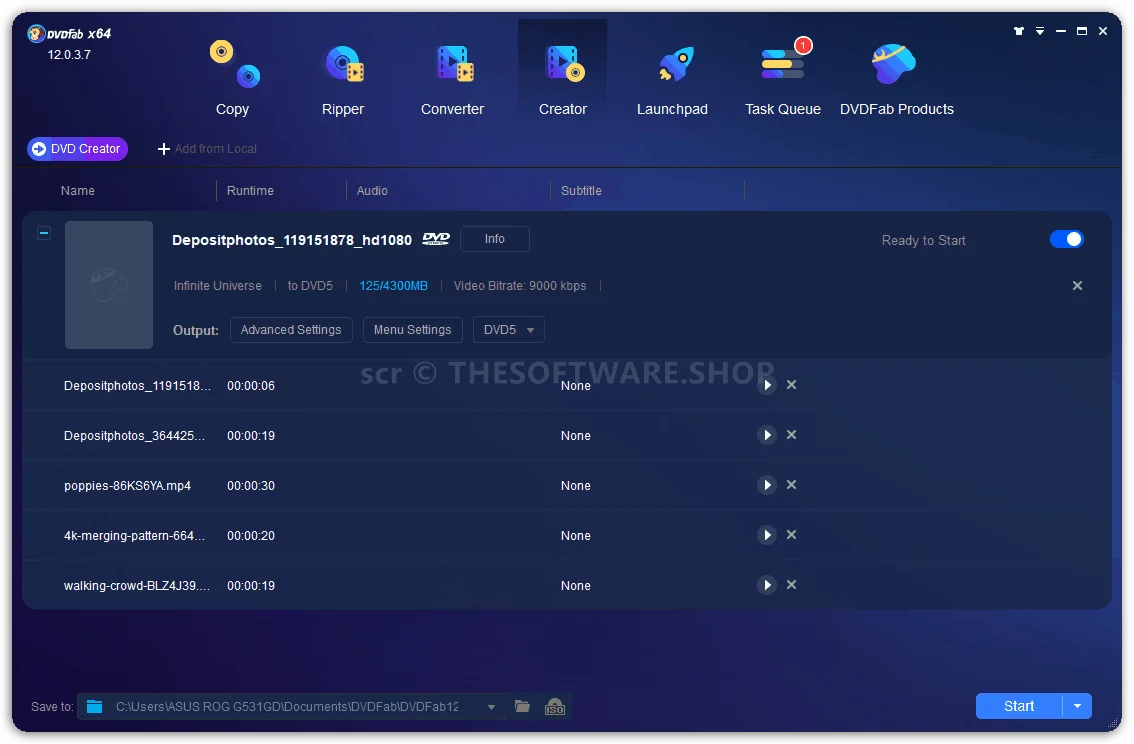Collapse the Depositphotos_119151878 task list

(44, 233)
